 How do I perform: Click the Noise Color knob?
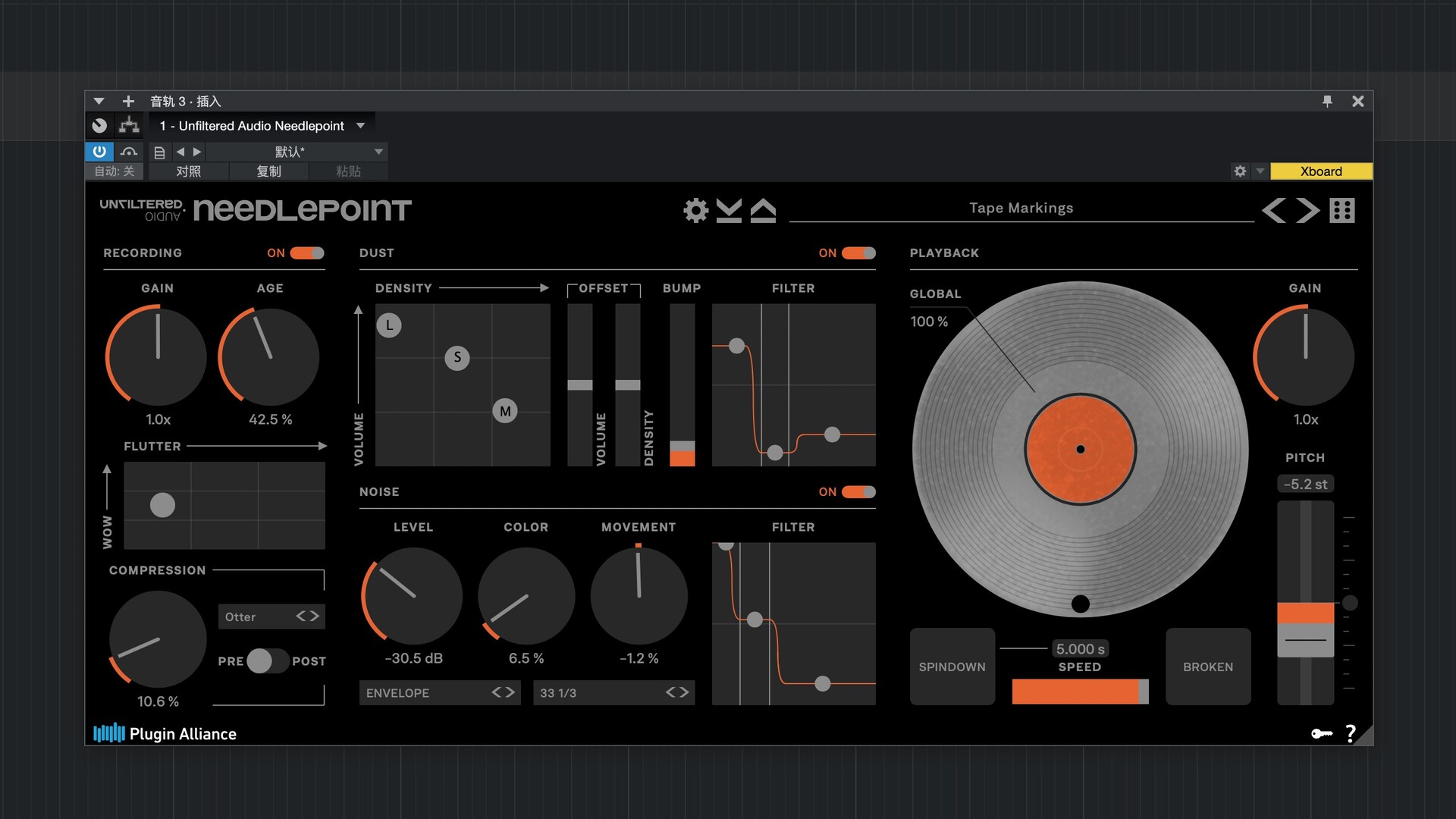coord(526,596)
